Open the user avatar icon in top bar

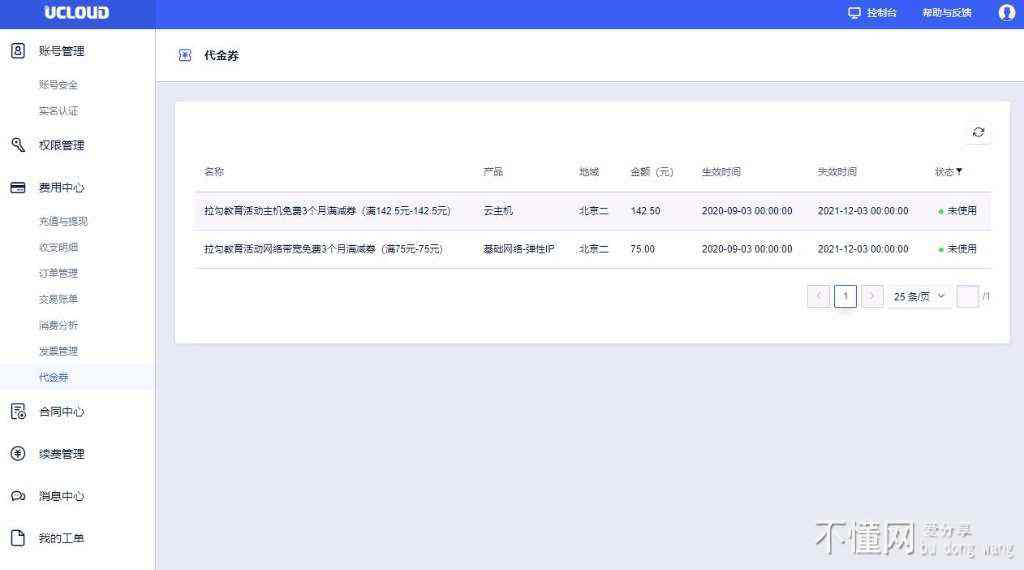[x=1006, y=13]
